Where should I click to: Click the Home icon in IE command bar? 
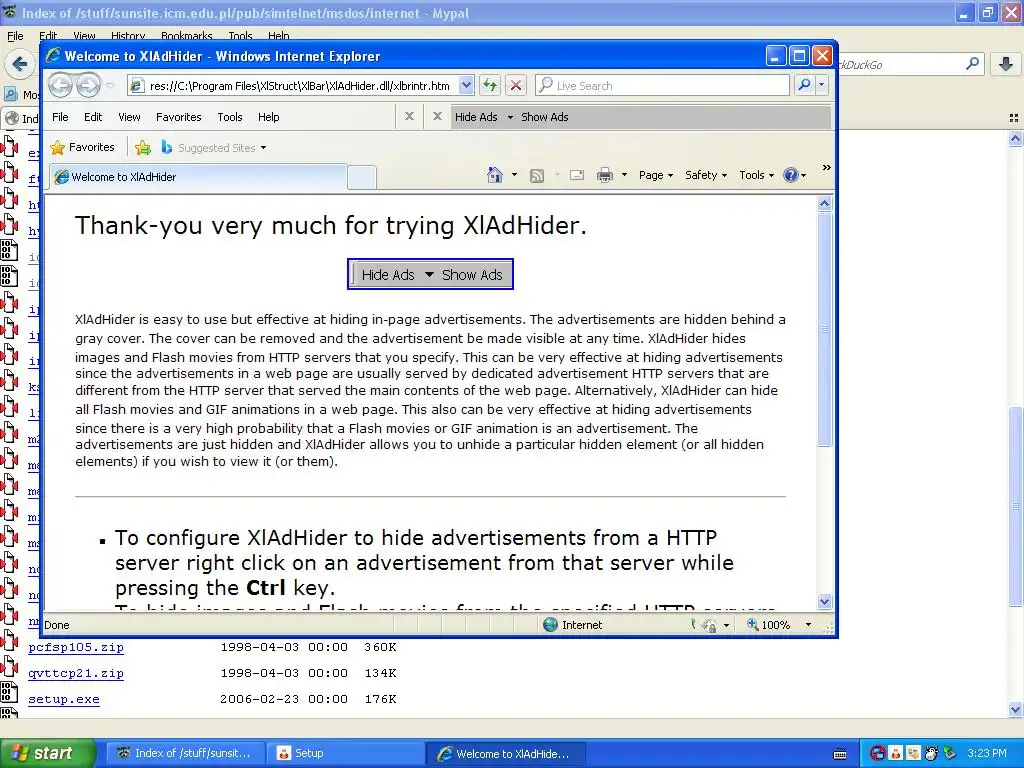pos(495,175)
